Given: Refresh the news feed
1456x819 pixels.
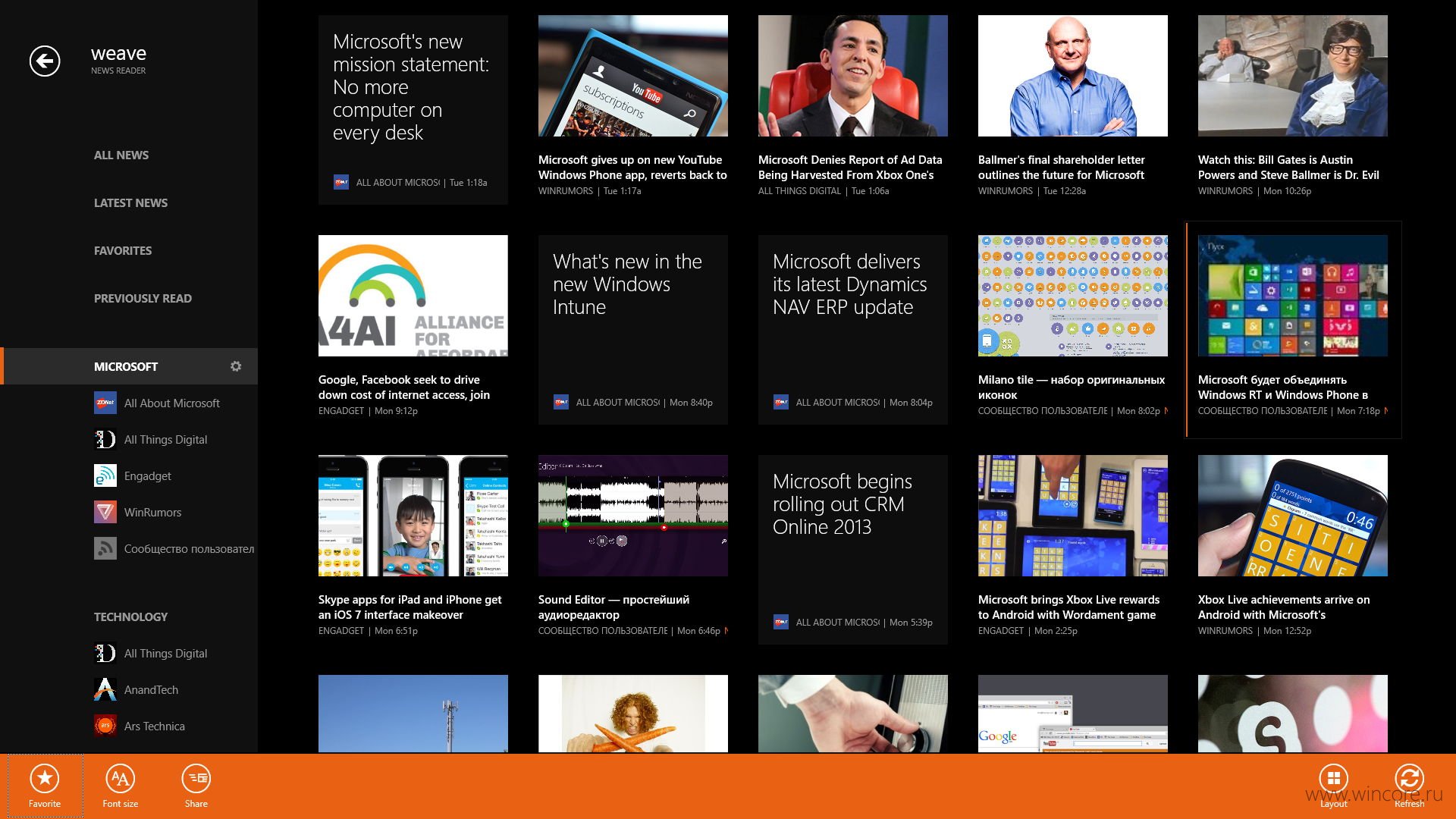Looking at the screenshot, I should pos(1409,786).
